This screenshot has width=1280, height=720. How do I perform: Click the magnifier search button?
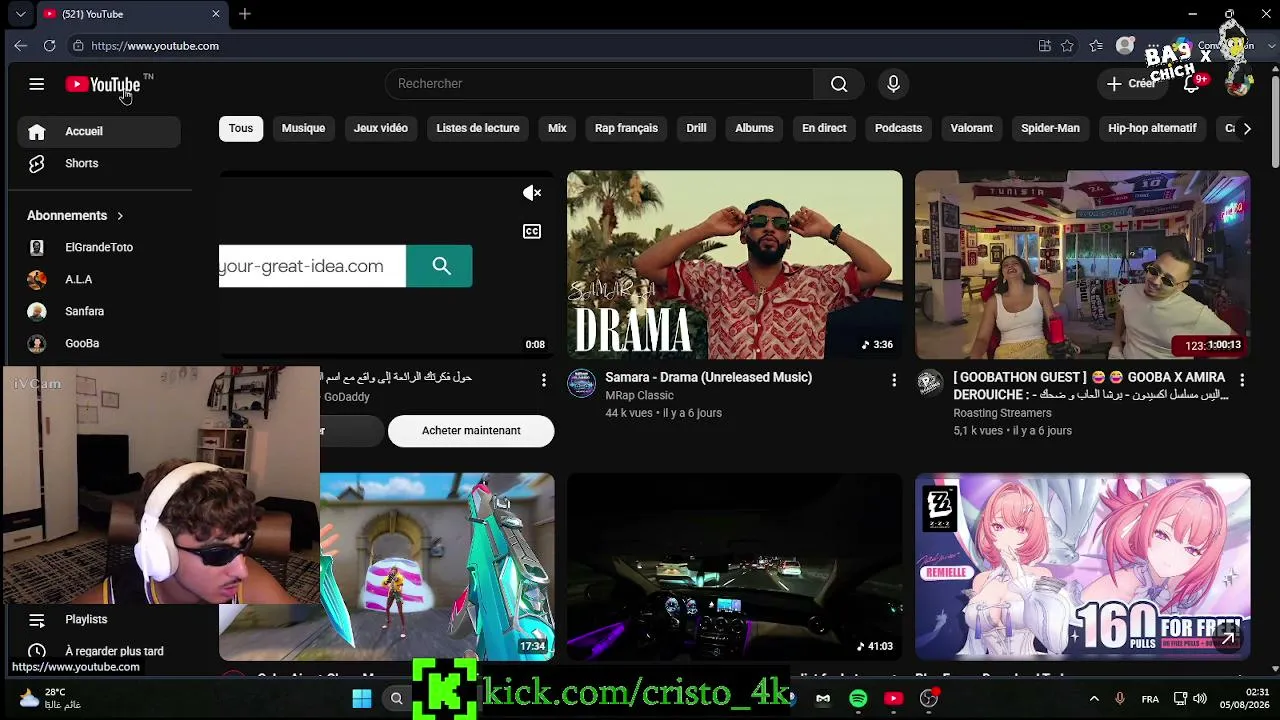839,84
